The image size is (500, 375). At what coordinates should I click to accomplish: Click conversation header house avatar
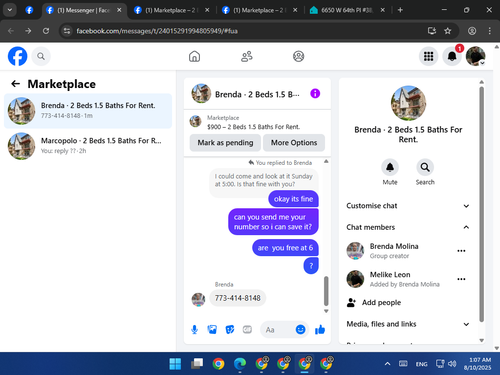click(x=201, y=94)
